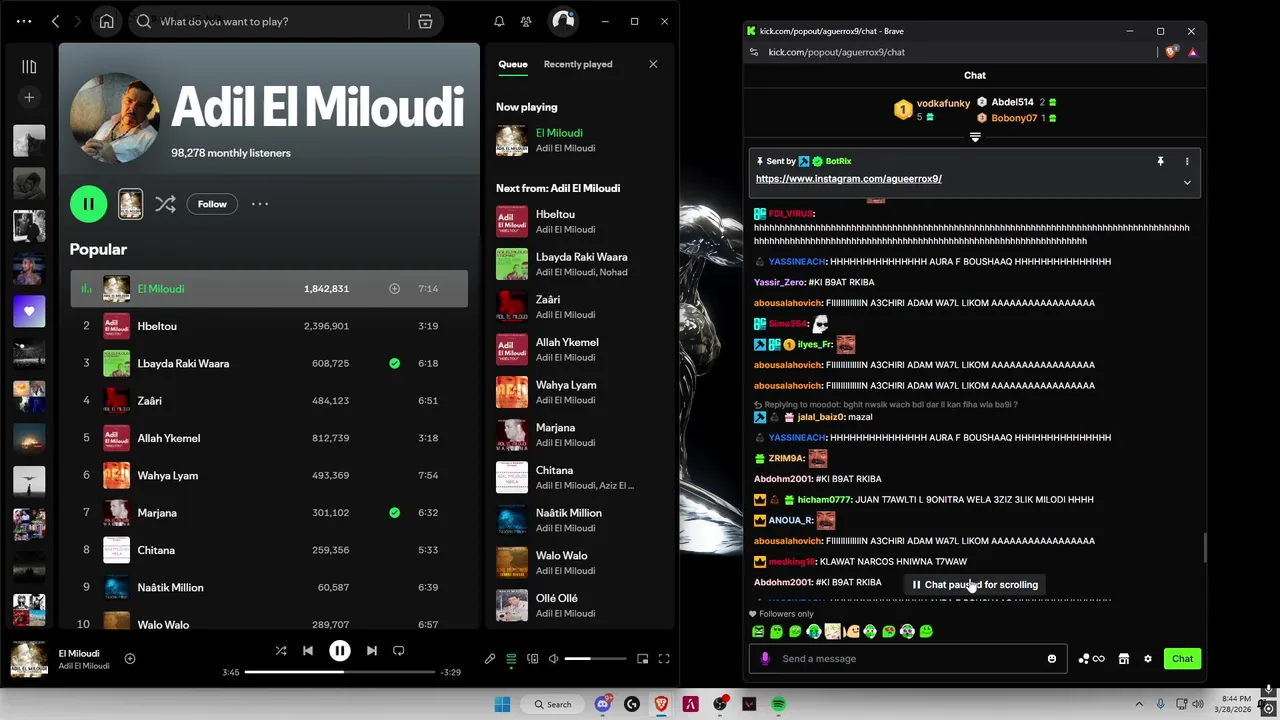
Task: Go back with Spotify's left arrow
Action: click(x=55, y=21)
